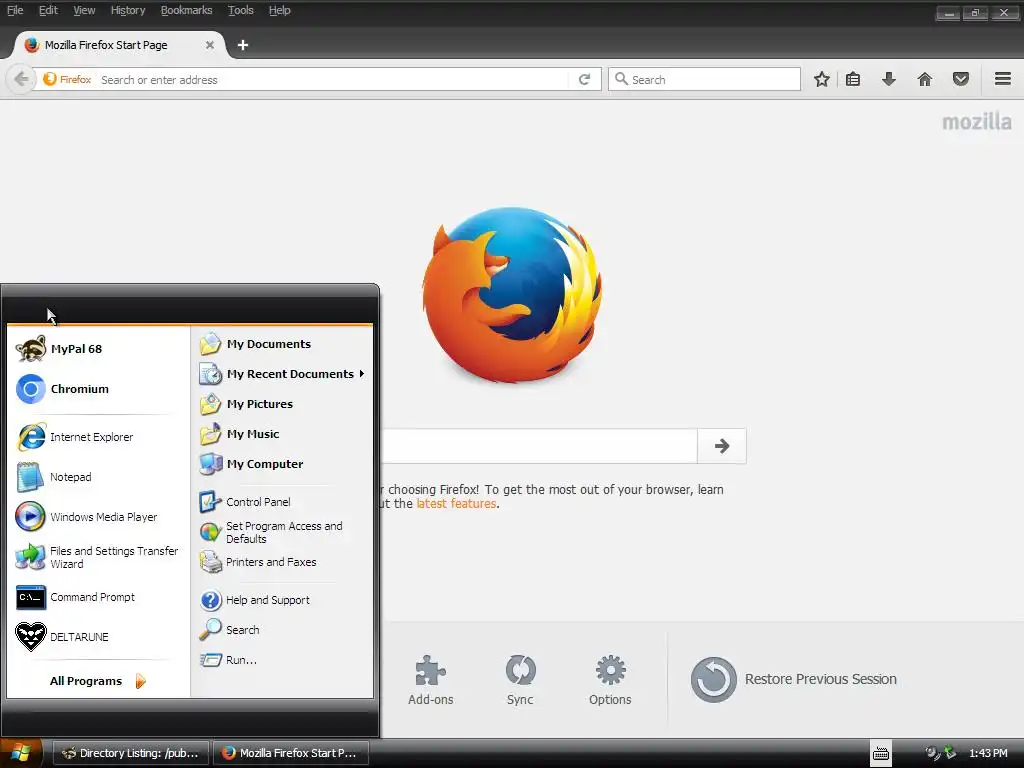Go to home page via house icon
The width and height of the screenshot is (1024, 768).
point(925,80)
